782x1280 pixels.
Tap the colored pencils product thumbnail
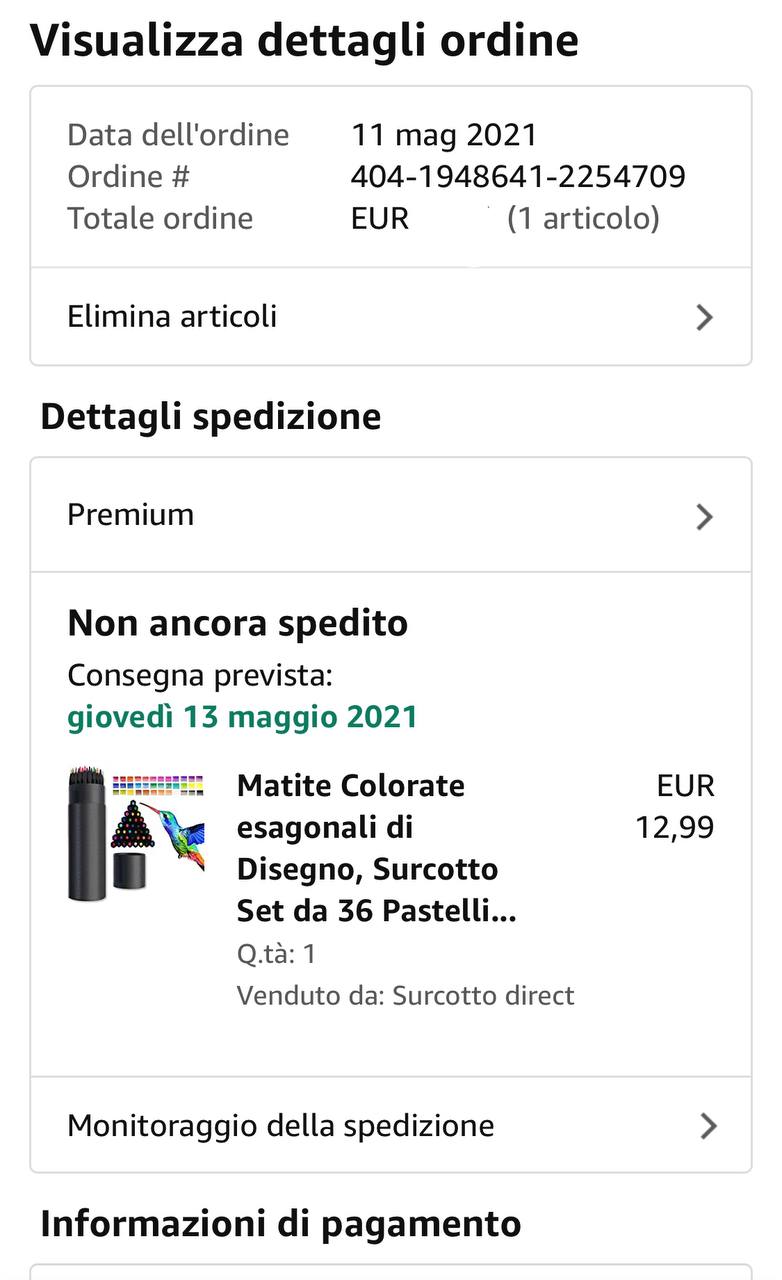pos(137,834)
